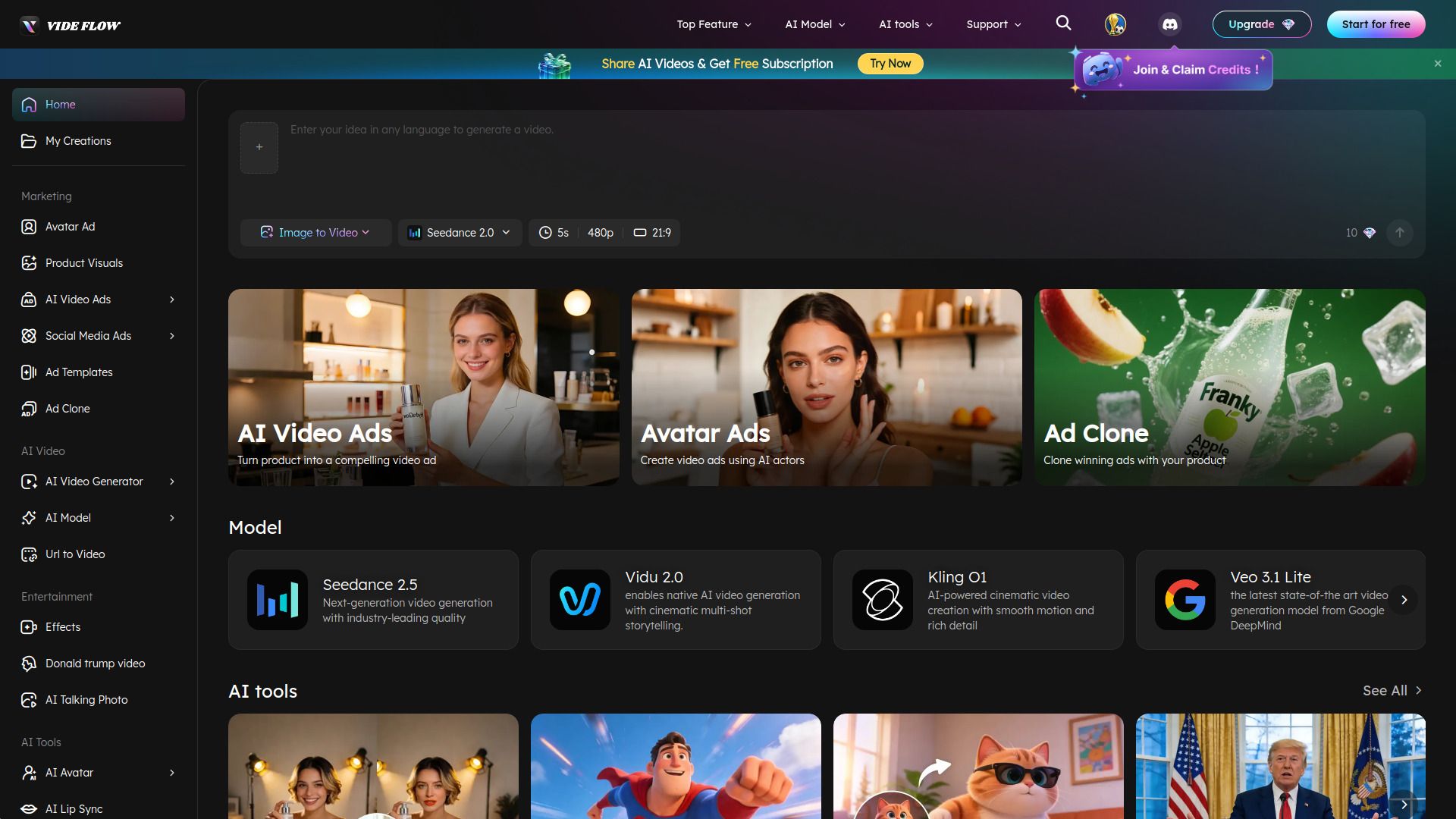Expand the AI Video Ads sidebar submenu

pyautogui.click(x=172, y=300)
